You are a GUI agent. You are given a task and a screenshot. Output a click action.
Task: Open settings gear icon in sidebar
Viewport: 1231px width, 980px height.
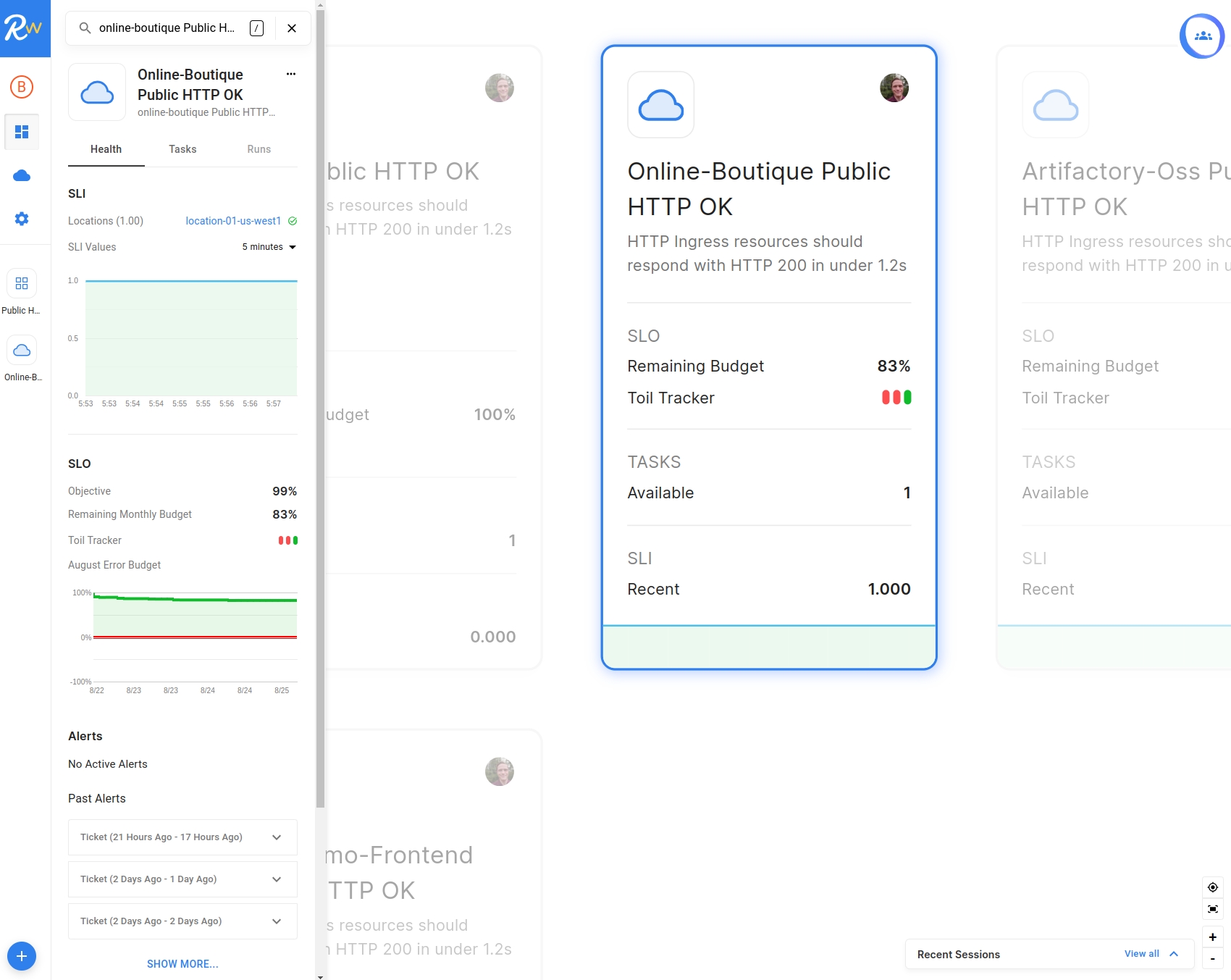tap(22, 219)
